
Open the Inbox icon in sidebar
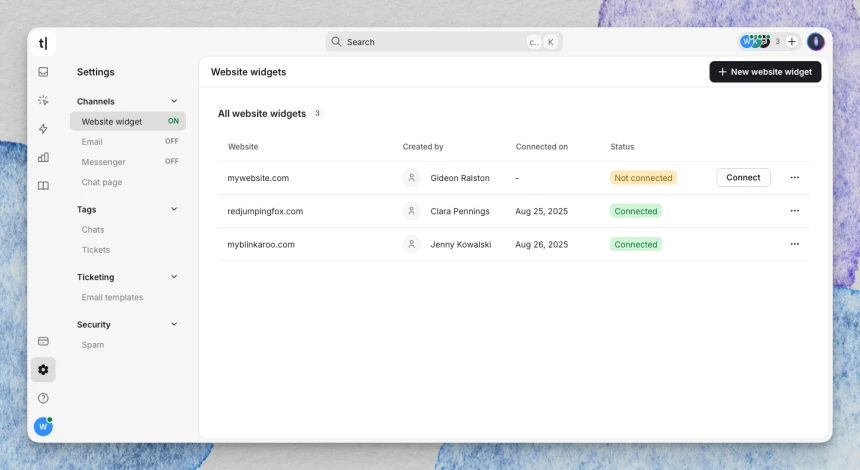(43, 72)
